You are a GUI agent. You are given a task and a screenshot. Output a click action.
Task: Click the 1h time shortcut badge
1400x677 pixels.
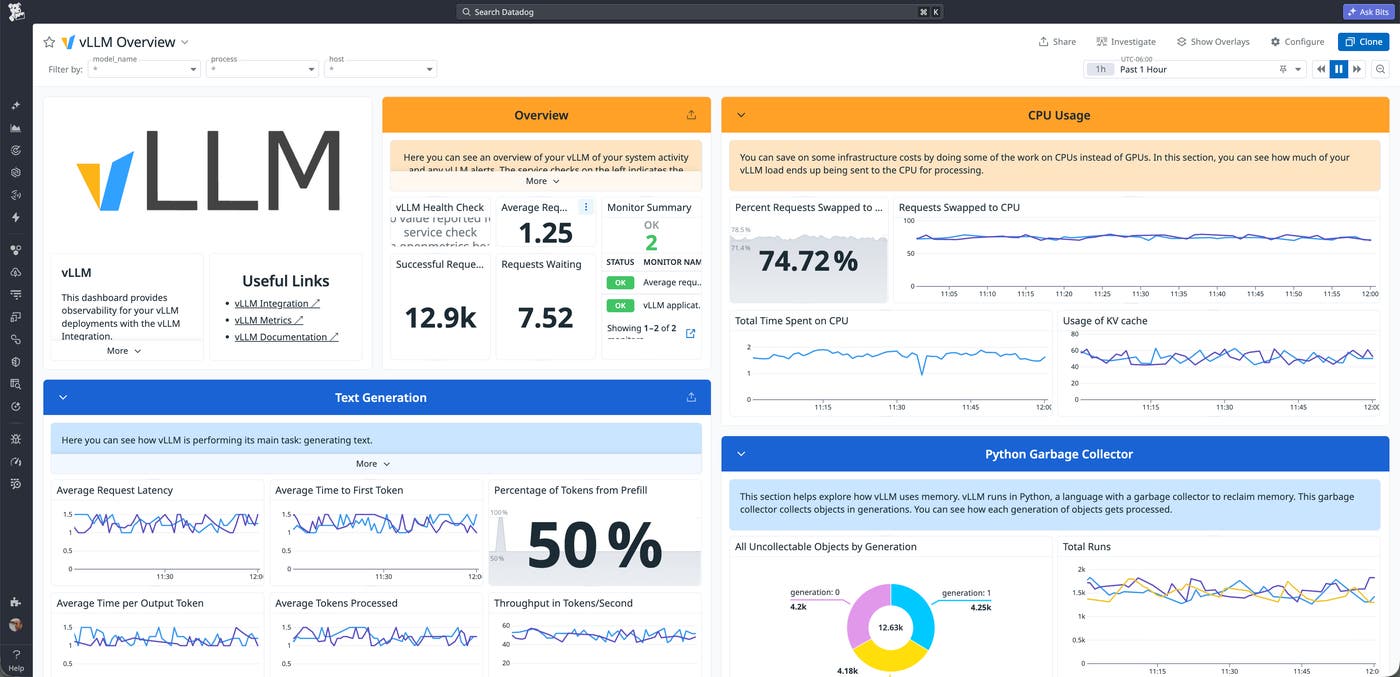(x=1101, y=69)
